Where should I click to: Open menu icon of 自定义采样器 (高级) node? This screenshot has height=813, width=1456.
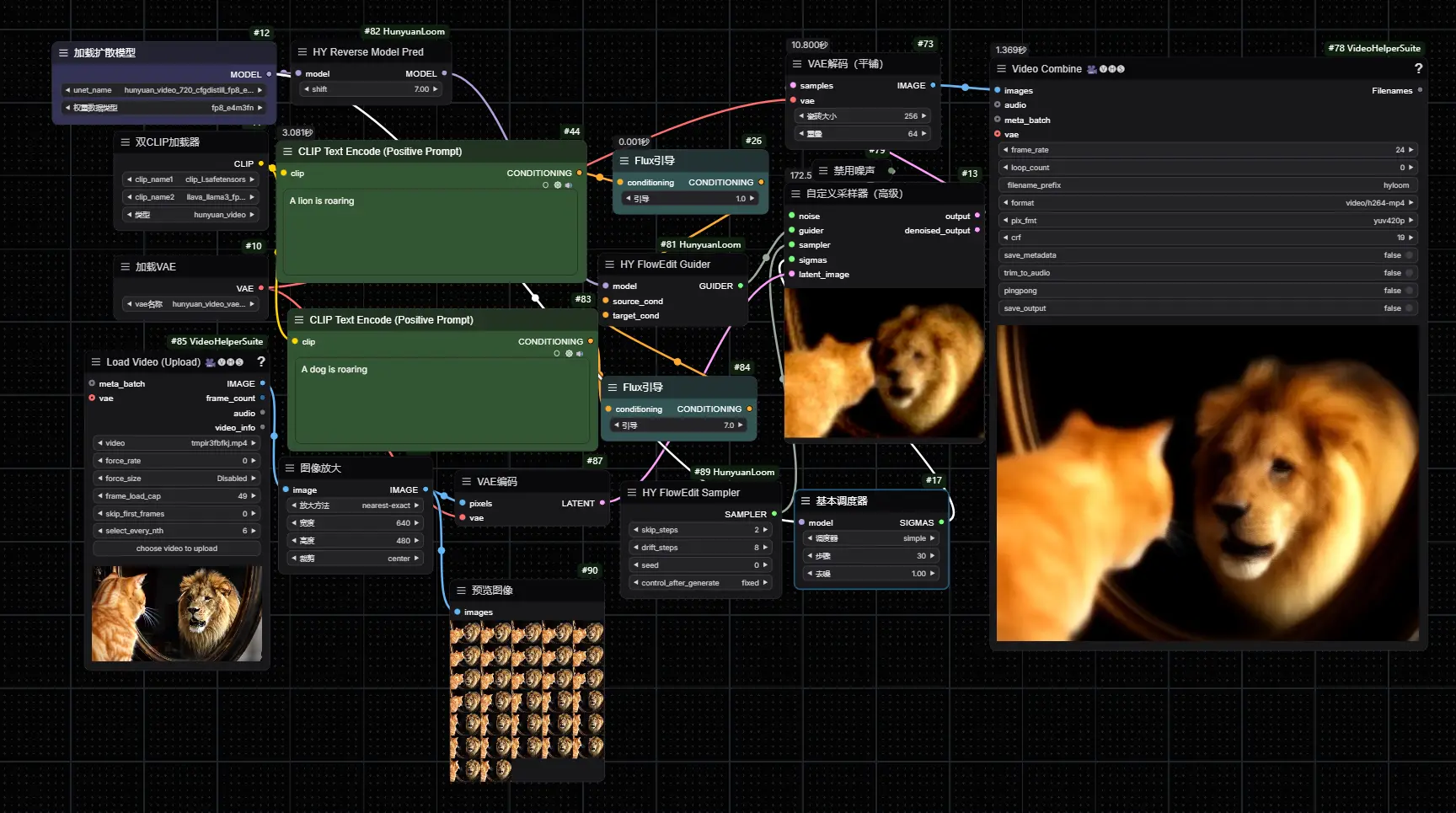click(x=795, y=194)
